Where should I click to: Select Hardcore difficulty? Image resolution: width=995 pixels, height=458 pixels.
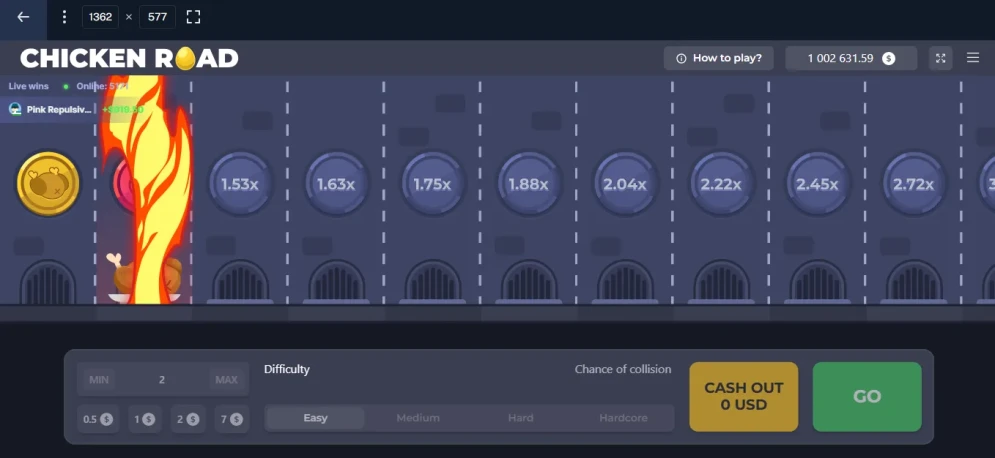[x=623, y=418]
